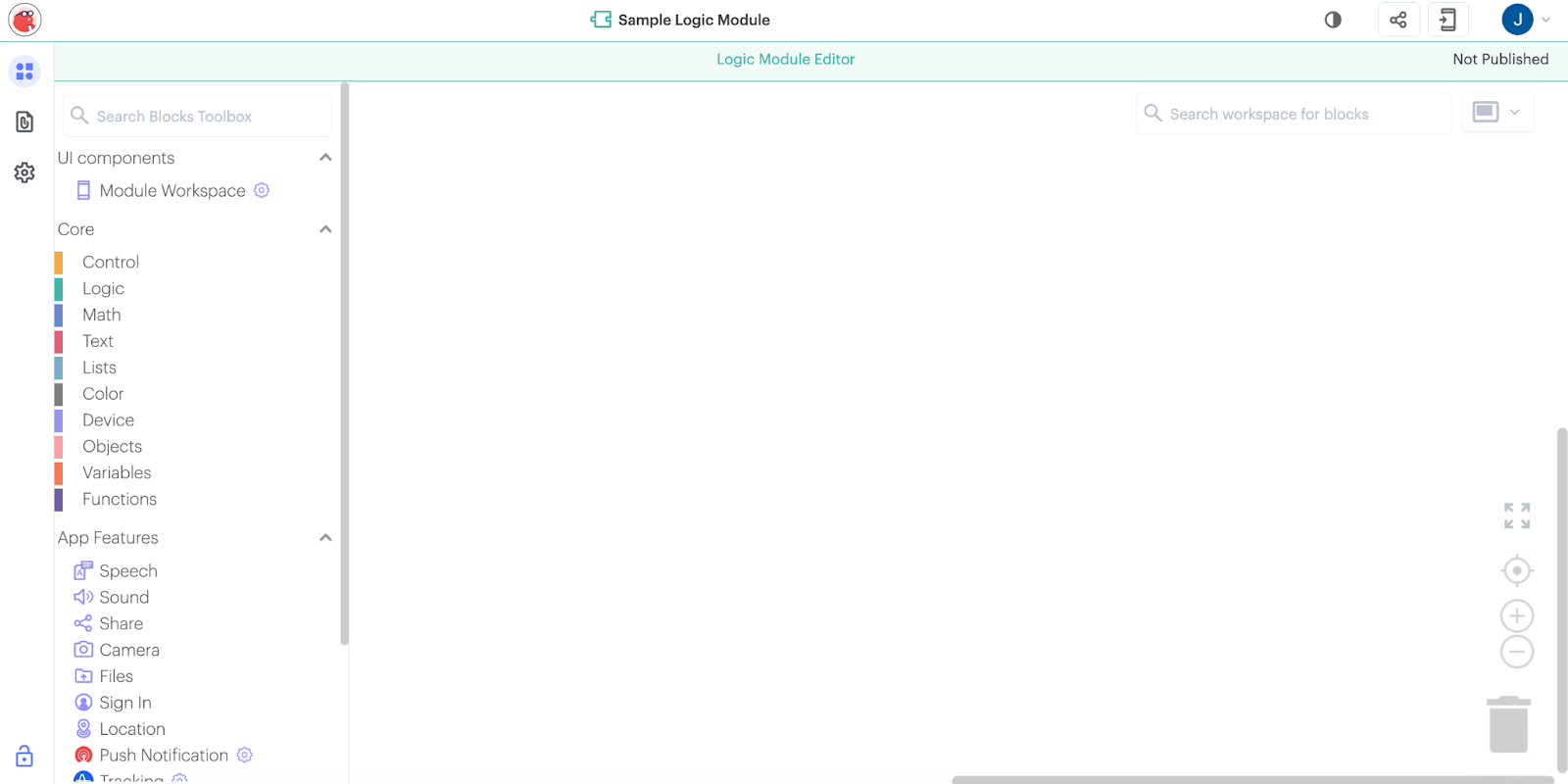Image resolution: width=1568 pixels, height=784 pixels.
Task: Click the lock icon at sidebar bottom
Action: point(24,756)
